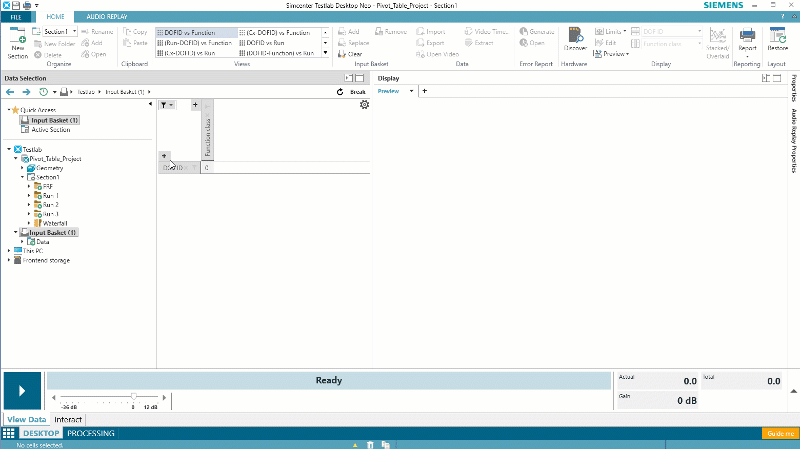Open the Section1 dropdown in Organize
The height and width of the screenshot is (449, 800).
click(x=60, y=32)
